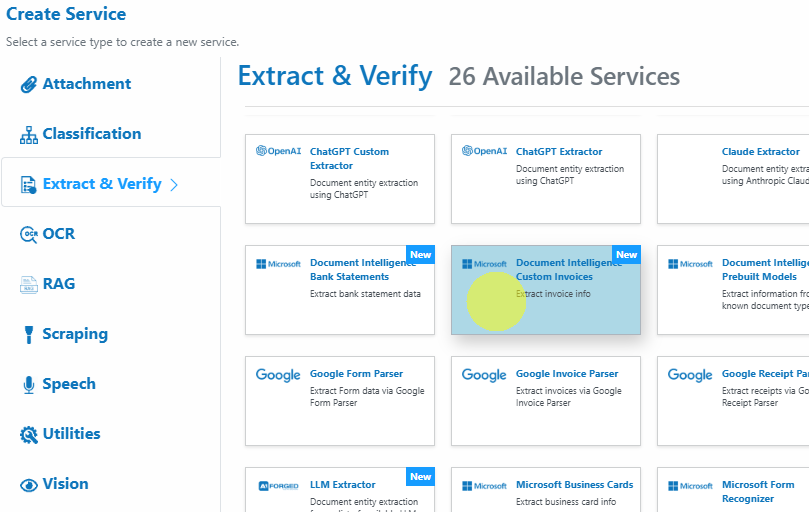
Task: Open Microsoft Business Cards service
Action: pyautogui.click(x=545, y=489)
